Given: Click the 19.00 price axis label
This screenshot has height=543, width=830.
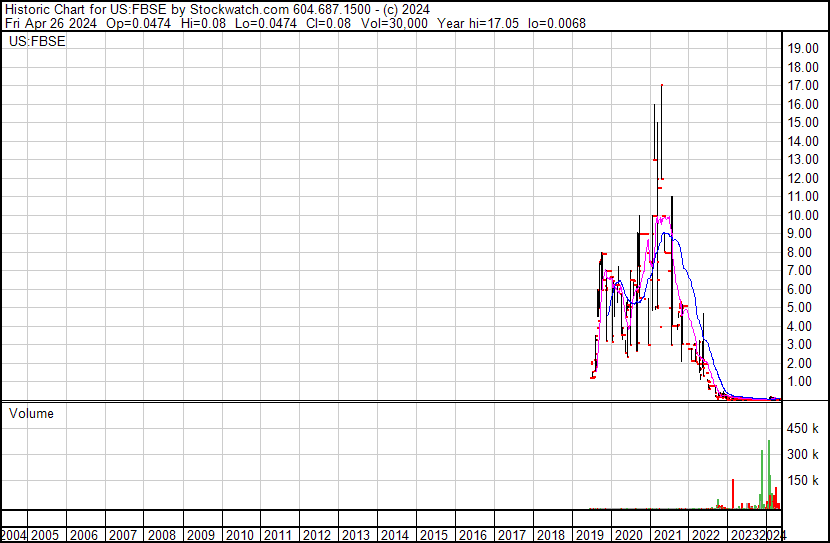Looking at the screenshot, I should [x=803, y=48].
